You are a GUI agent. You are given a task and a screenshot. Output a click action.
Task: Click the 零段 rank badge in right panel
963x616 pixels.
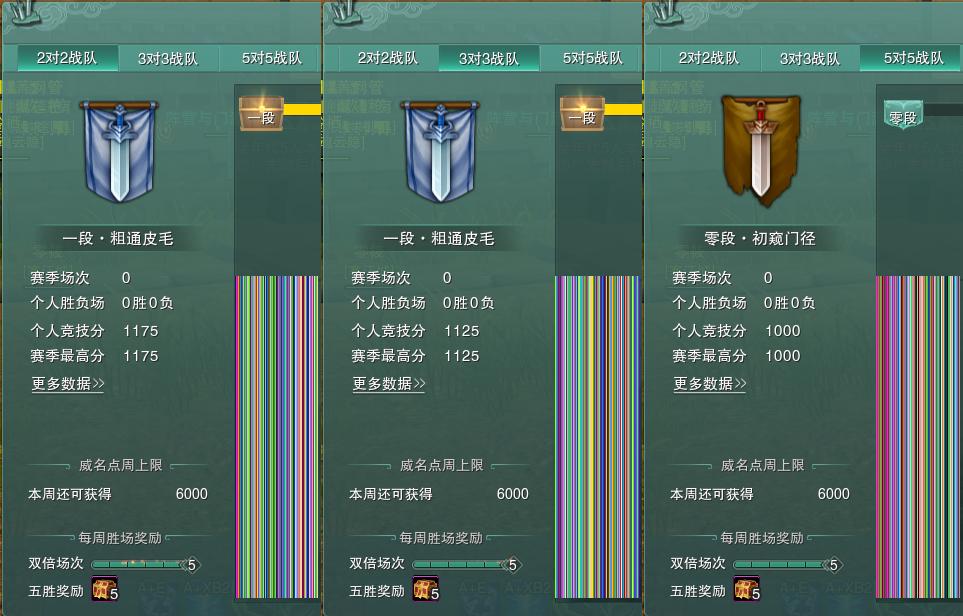tap(903, 115)
